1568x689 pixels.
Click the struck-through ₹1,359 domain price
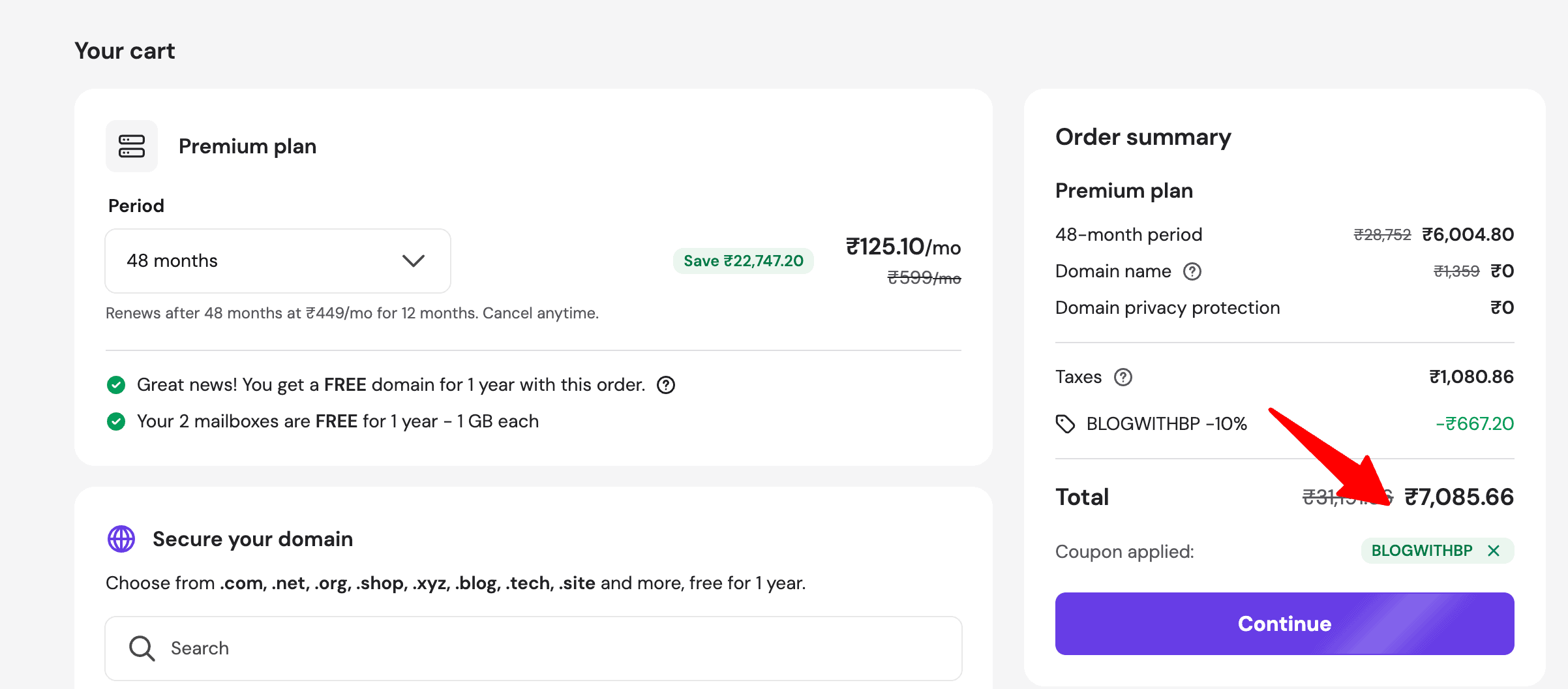tap(1456, 271)
